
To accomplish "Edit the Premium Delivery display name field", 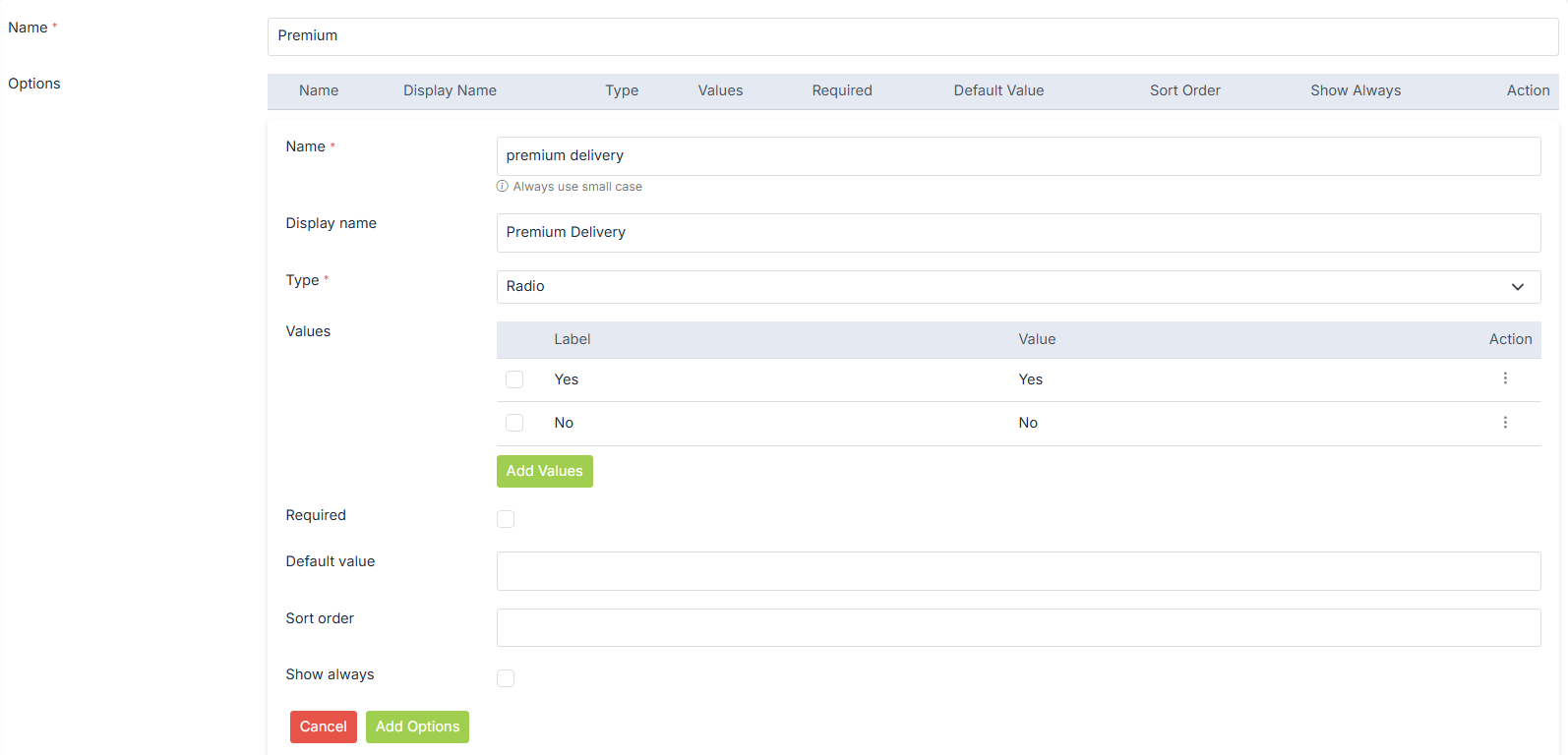I will coord(1017,233).
